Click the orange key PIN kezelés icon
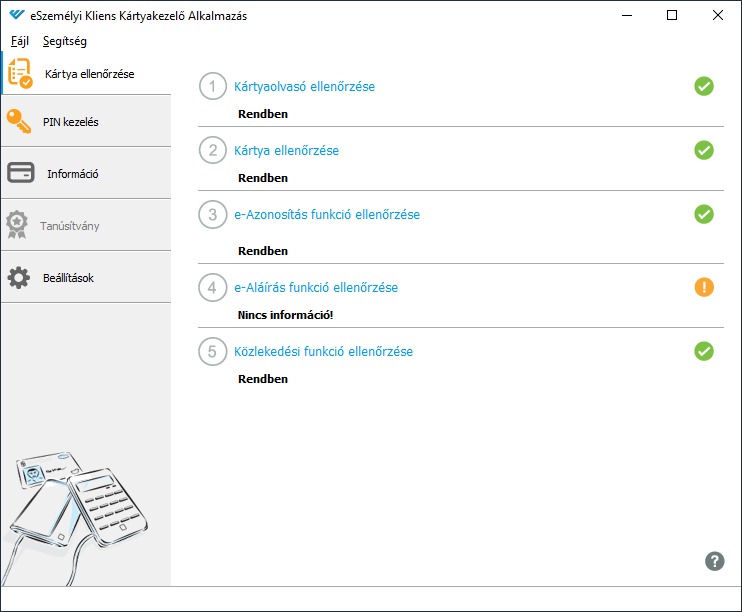The width and height of the screenshot is (742, 612). 19,121
